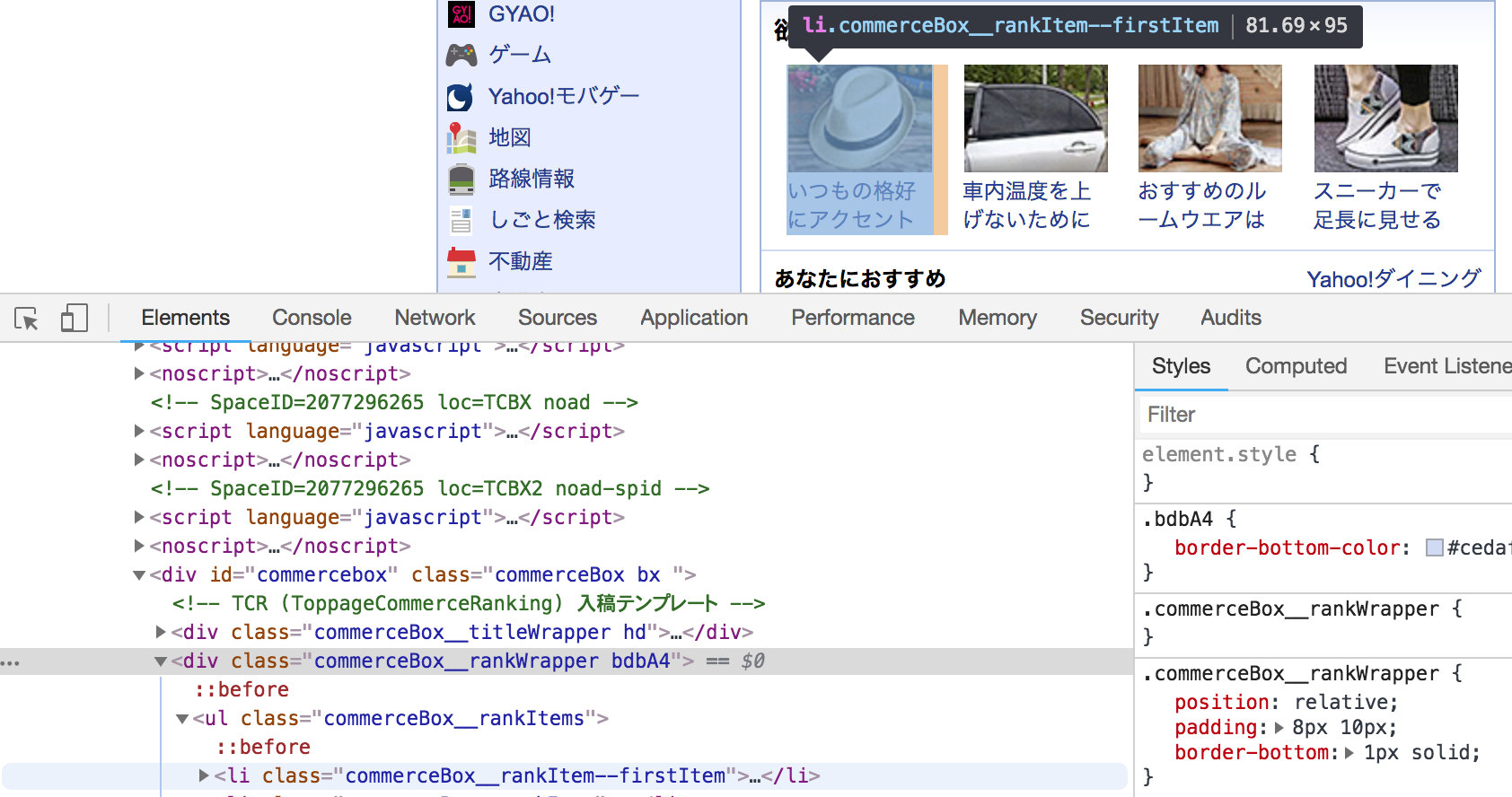Open the ellipsis menu beside selected node
1512x797 pixels.
tap(10, 662)
